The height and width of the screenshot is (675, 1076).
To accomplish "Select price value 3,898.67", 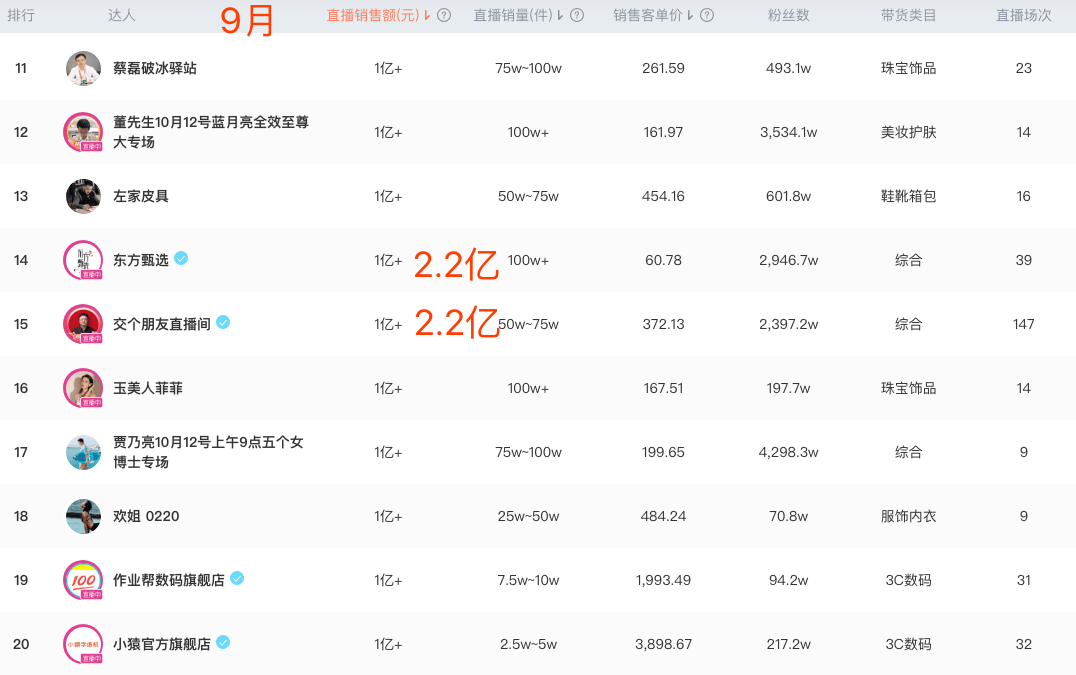I will point(664,644).
